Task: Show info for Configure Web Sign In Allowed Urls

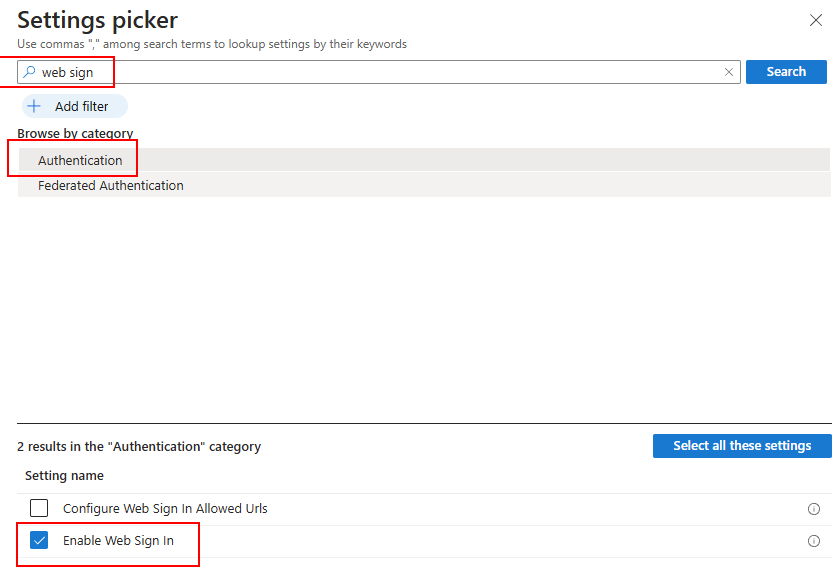Action: click(813, 509)
